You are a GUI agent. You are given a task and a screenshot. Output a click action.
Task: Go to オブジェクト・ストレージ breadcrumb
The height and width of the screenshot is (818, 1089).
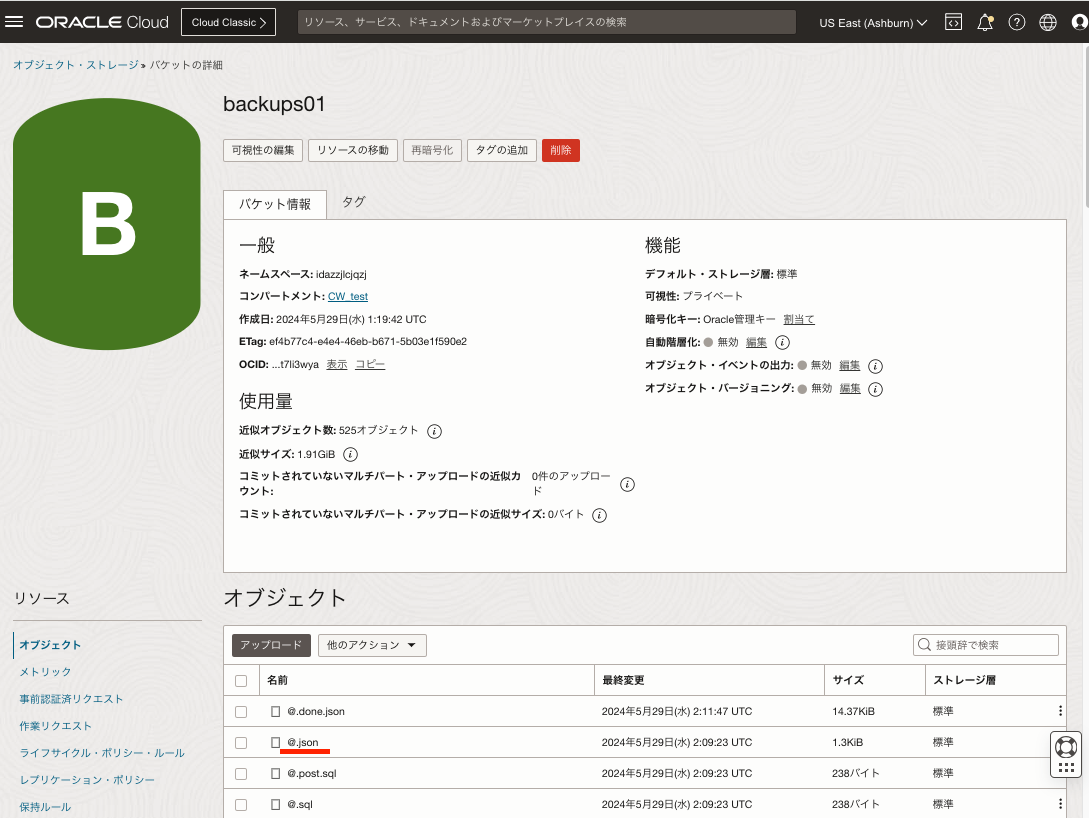tap(76, 65)
